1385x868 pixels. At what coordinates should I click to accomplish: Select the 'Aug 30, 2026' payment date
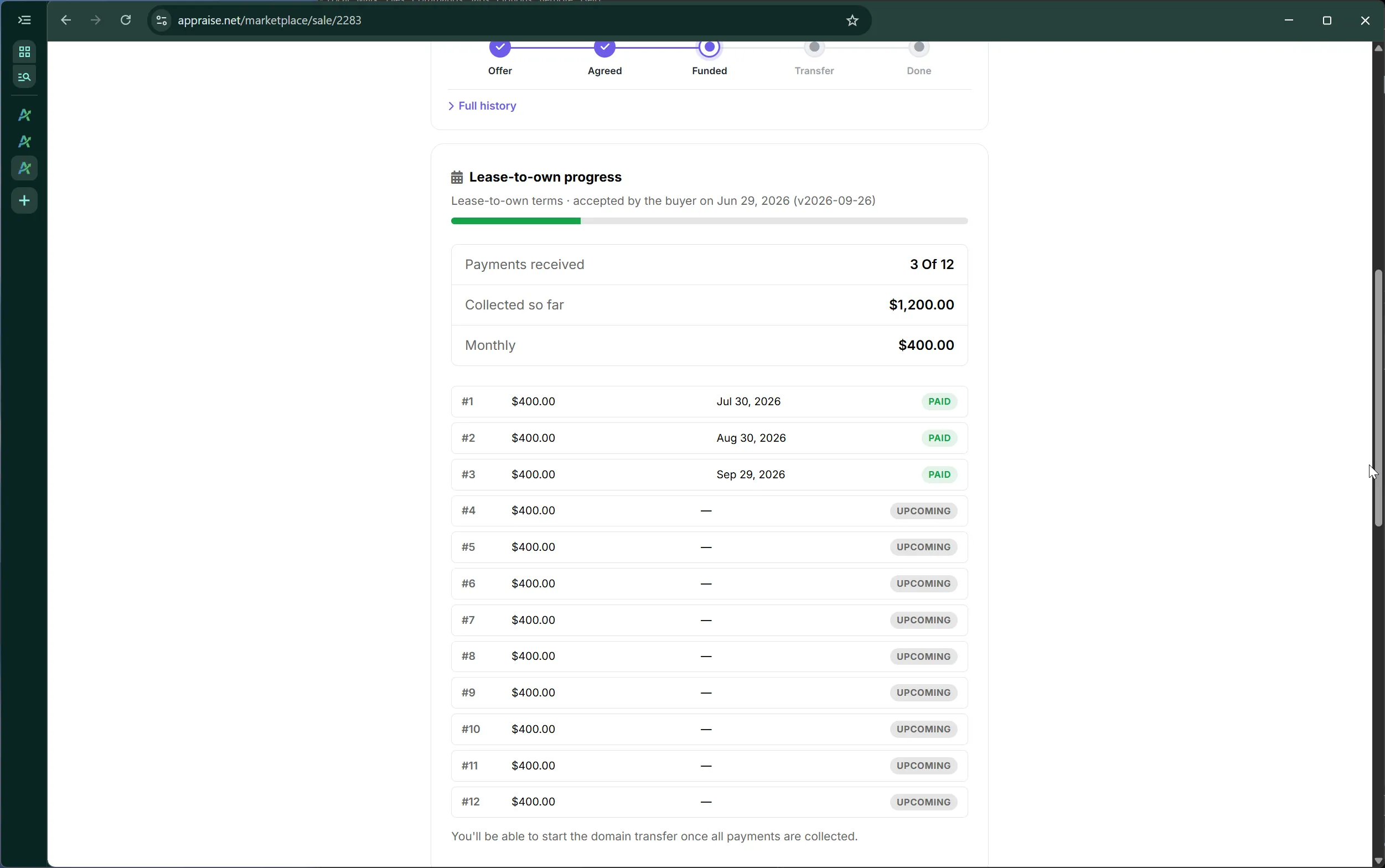tap(751, 438)
